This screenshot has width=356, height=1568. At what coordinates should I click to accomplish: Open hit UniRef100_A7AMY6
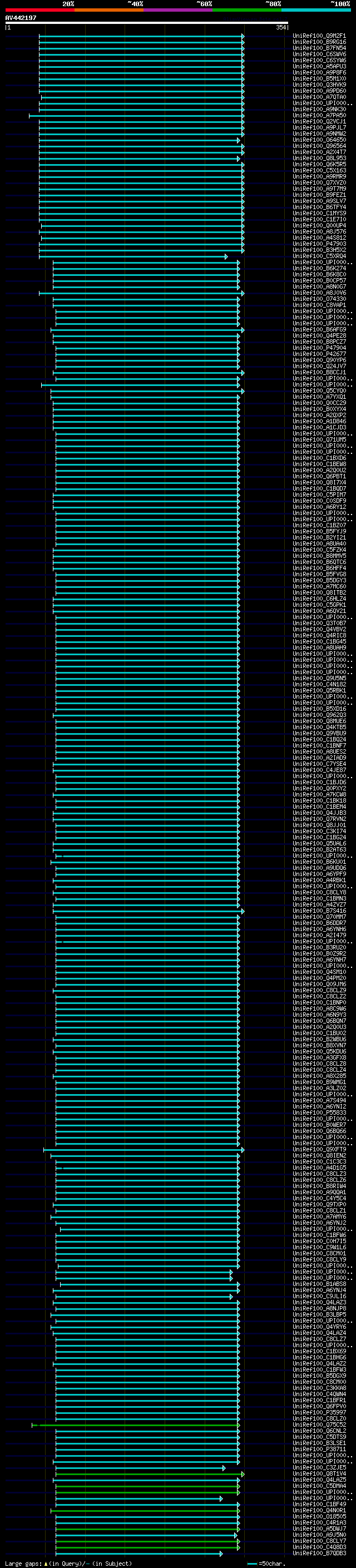(319, 1216)
